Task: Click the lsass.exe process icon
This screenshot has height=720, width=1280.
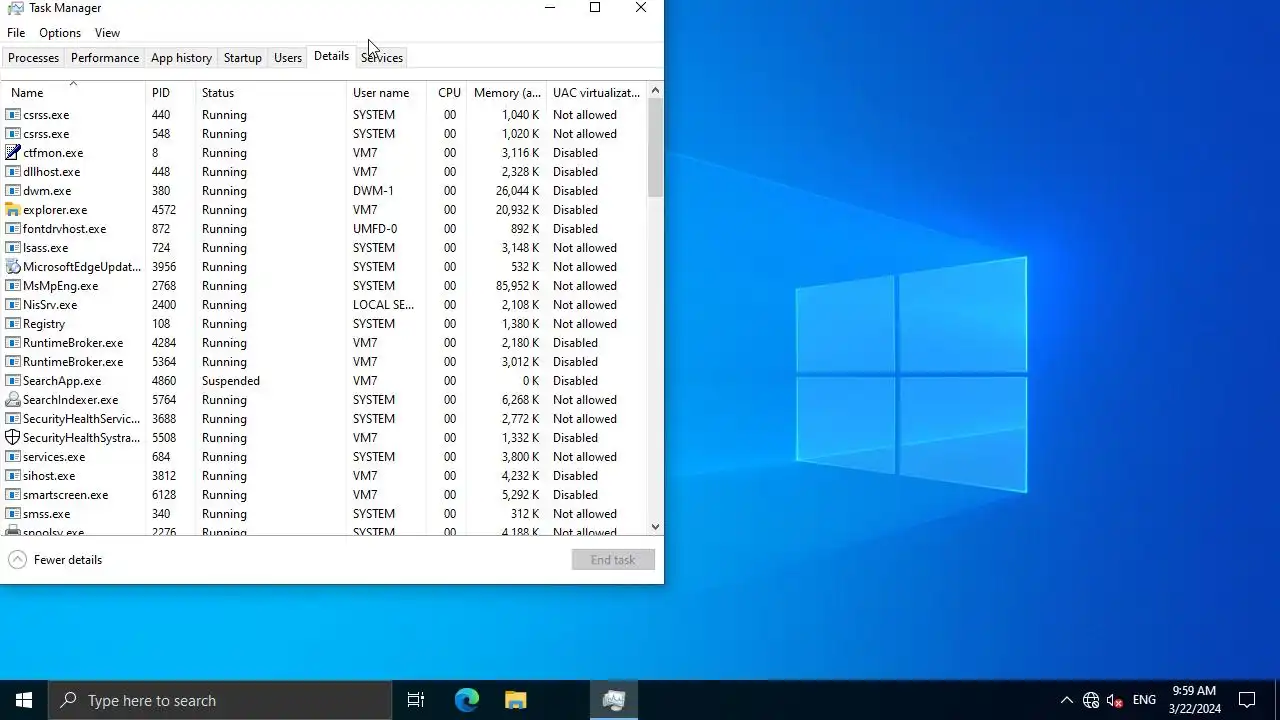Action: (x=13, y=248)
